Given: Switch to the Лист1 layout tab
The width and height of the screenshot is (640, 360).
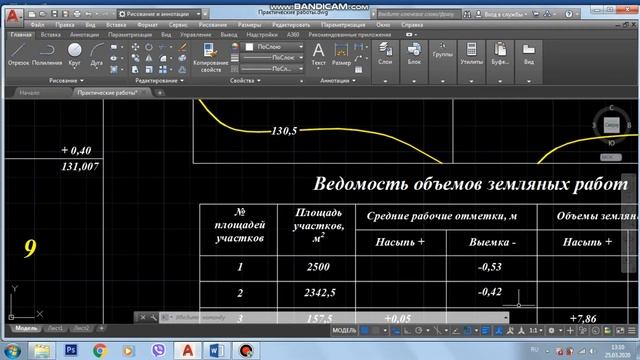Looking at the screenshot, I should point(55,329).
